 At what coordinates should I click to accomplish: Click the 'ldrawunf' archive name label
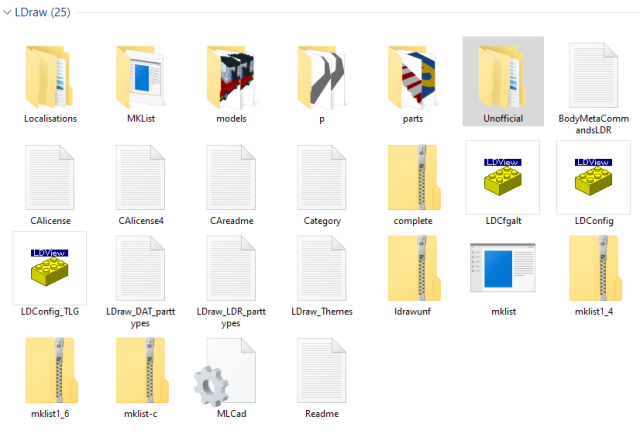(412, 312)
